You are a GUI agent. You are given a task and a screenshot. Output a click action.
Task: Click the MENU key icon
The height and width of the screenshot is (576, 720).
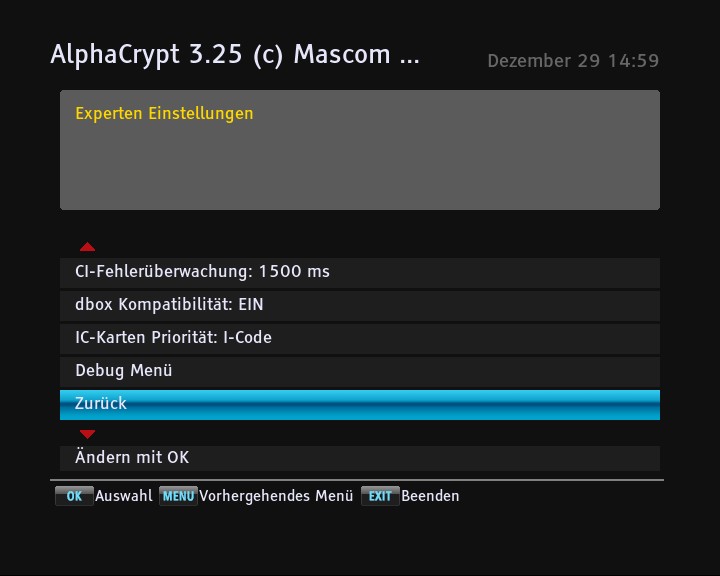point(178,496)
